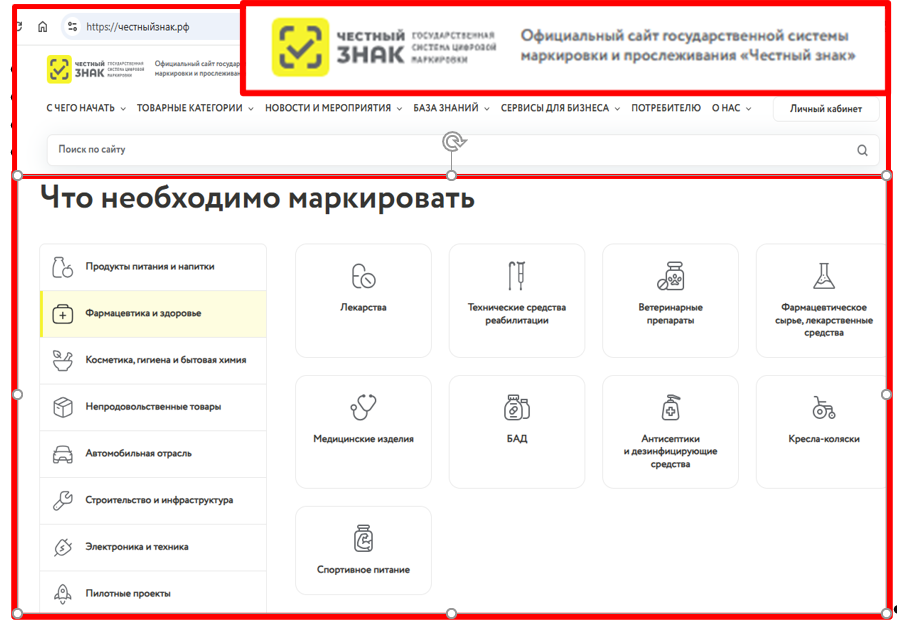Click the stethoscope icon
Screen dimensions: 897x620
point(363,407)
